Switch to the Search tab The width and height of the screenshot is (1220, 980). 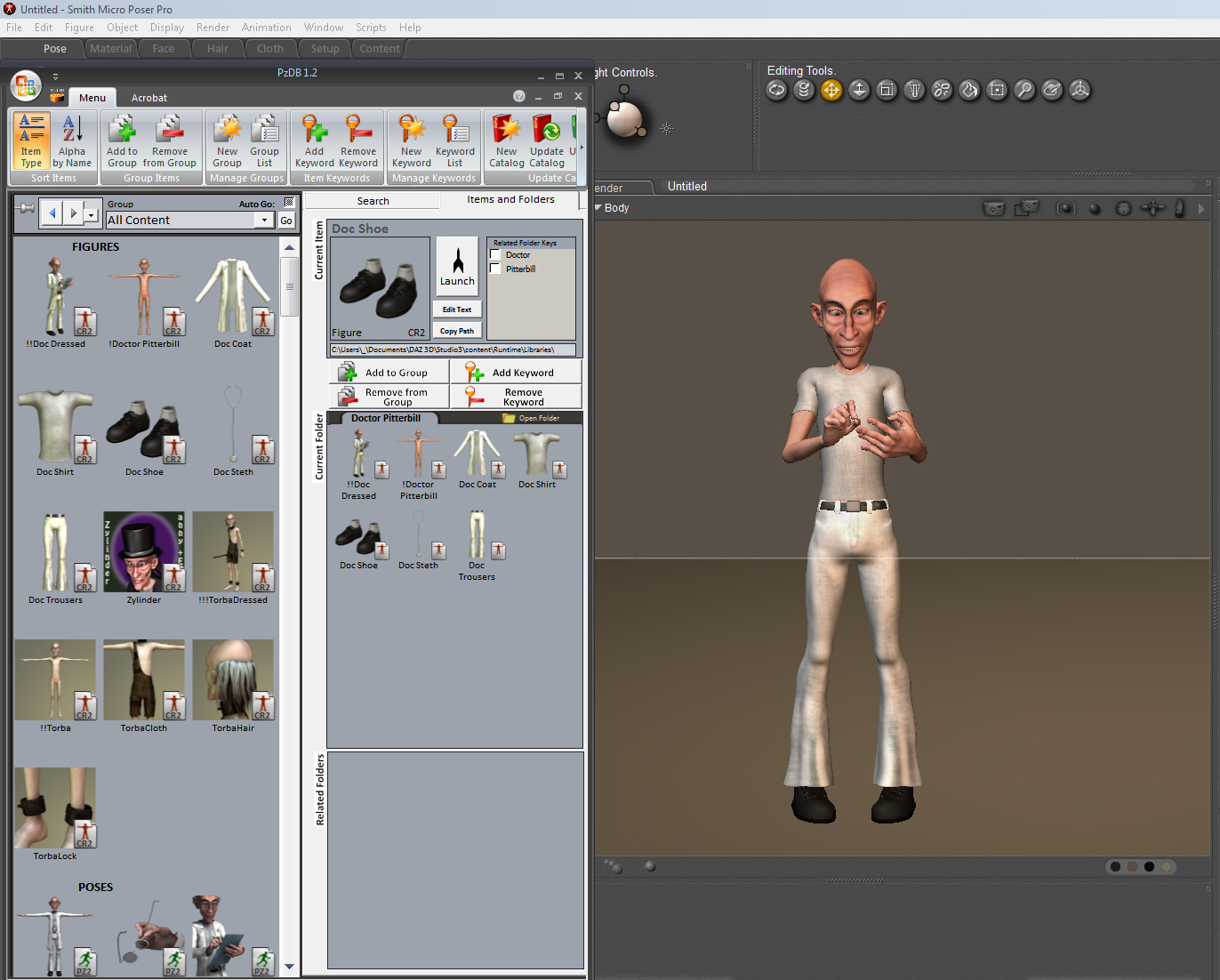(x=373, y=201)
